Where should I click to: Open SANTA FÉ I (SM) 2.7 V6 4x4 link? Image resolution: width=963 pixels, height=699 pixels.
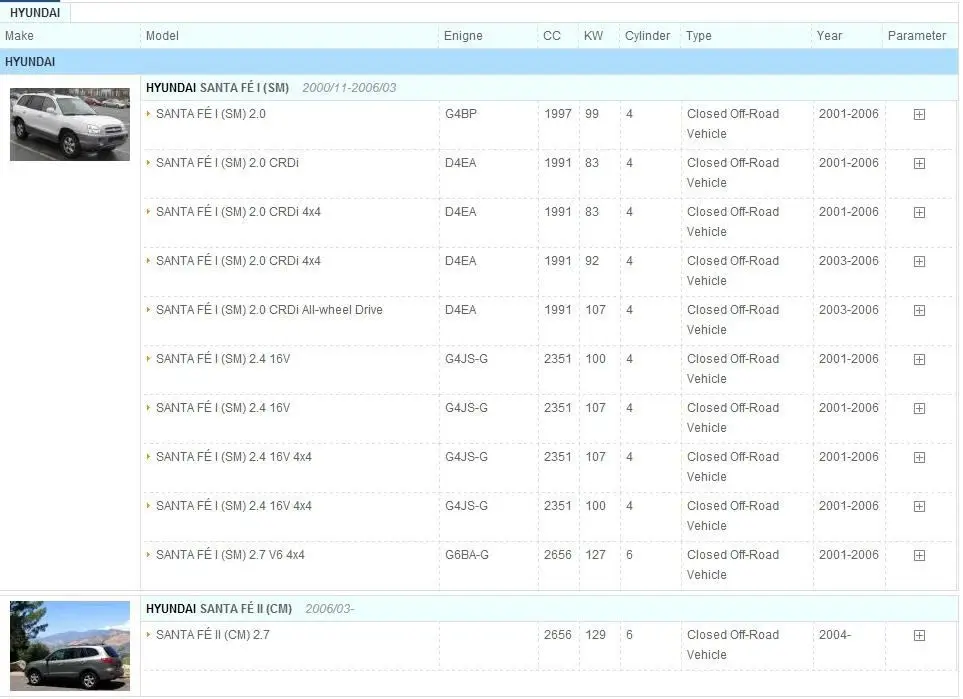[230, 555]
